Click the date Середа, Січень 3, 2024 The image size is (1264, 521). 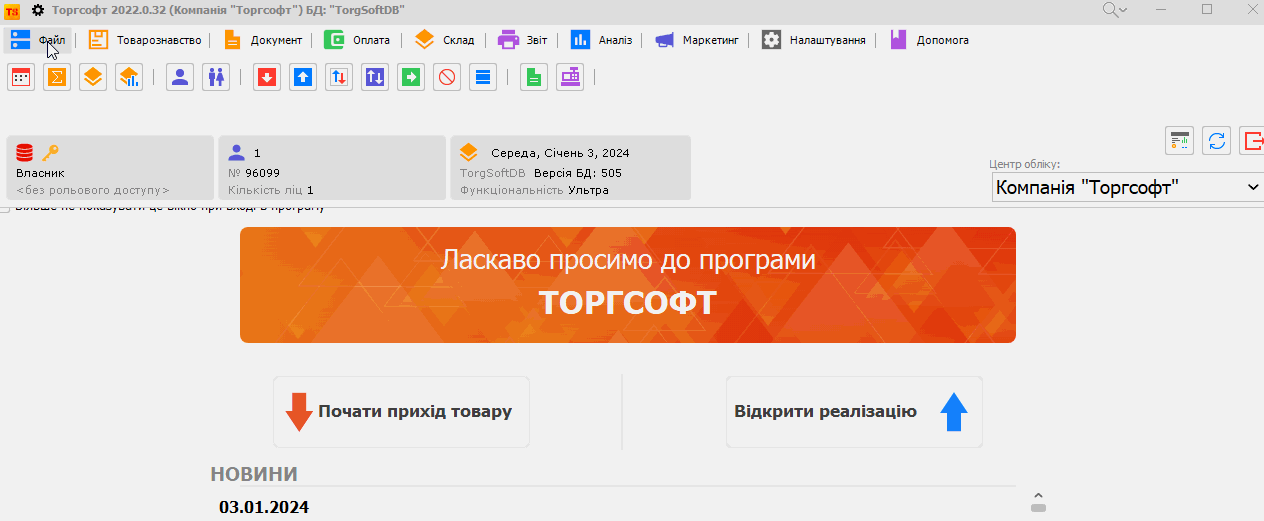(560, 153)
